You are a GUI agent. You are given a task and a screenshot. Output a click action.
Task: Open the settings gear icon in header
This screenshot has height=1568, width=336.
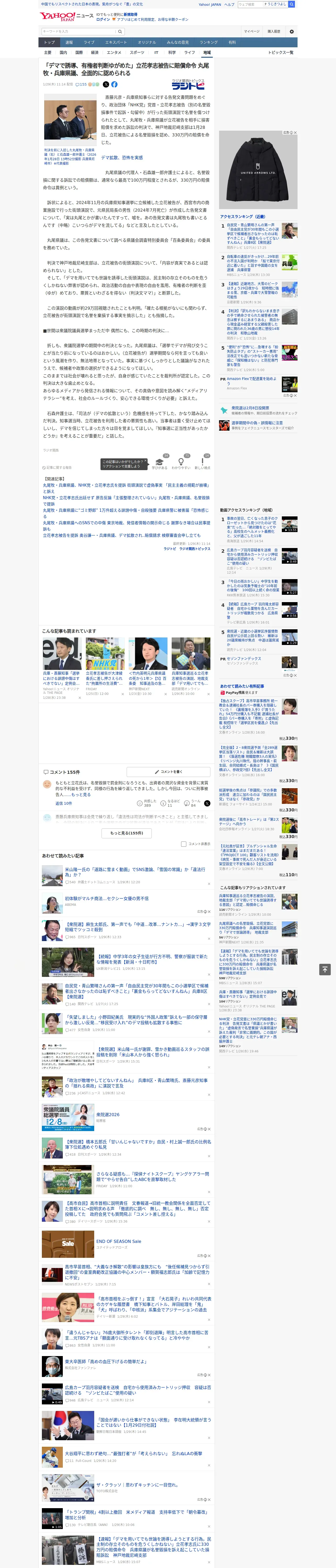click(292, 32)
